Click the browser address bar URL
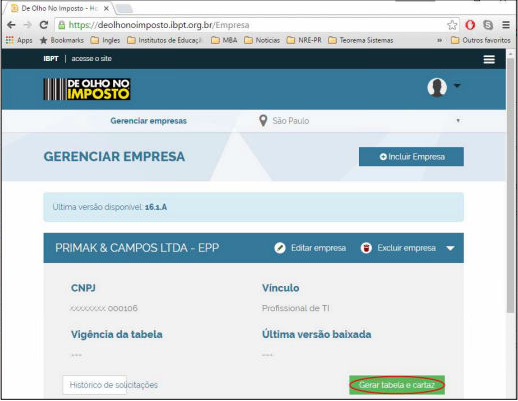 [159, 25]
